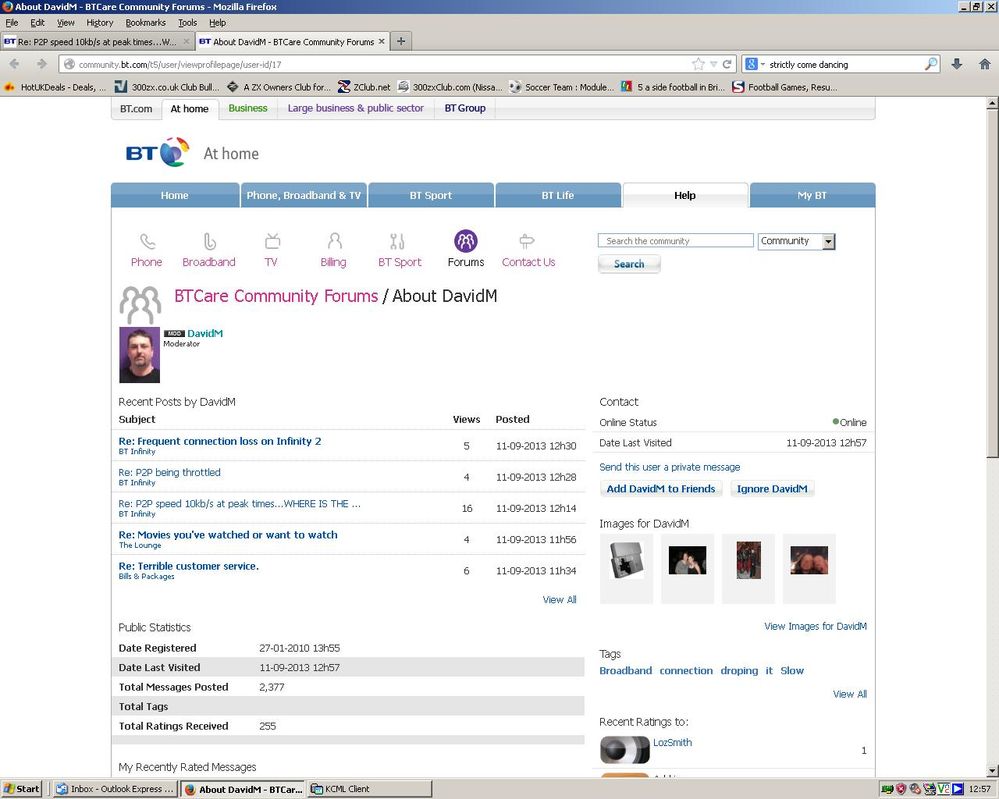999x799 pixels.
Task: Click the Business top link
Action: point(248,108)
